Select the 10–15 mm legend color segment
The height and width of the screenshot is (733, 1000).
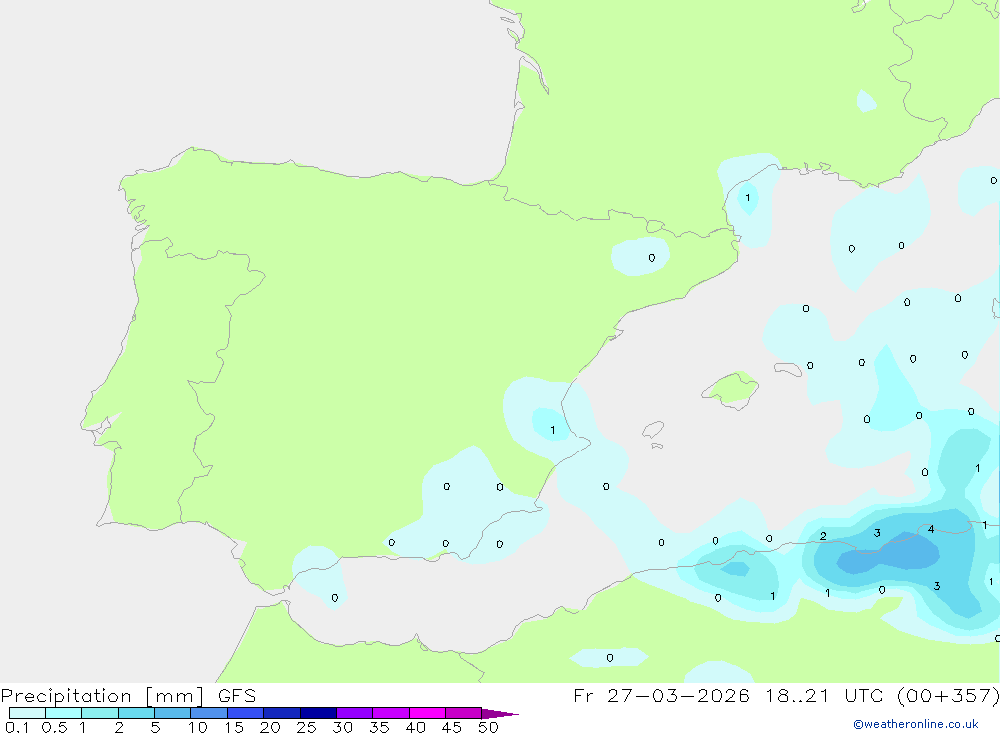click(x=209, y=713)
